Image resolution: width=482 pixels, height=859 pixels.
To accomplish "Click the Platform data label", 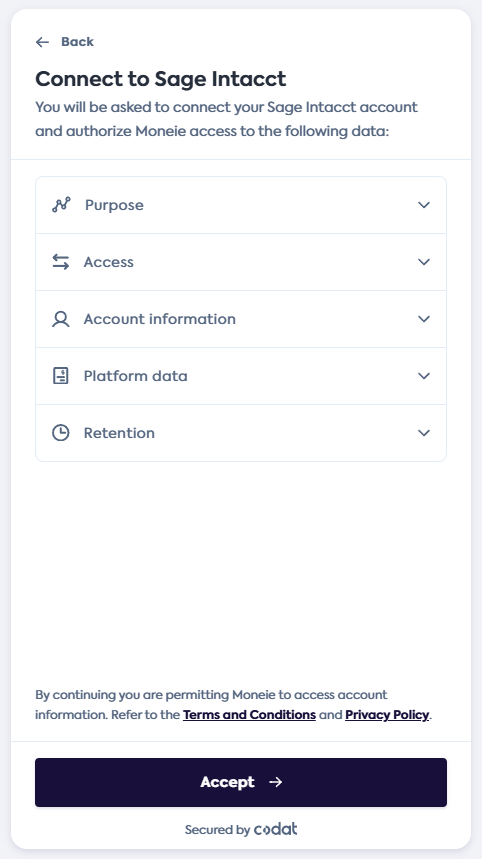I will pos(135,376).
